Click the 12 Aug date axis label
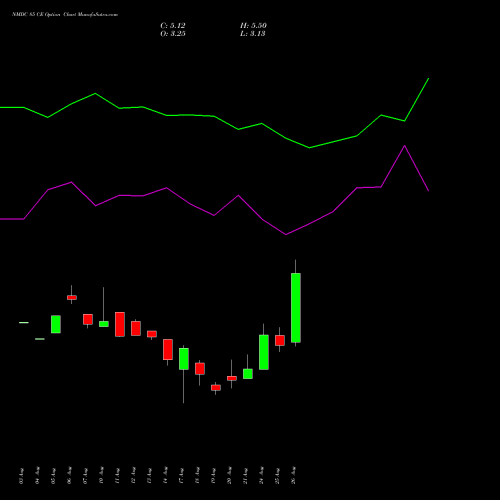The image size is (500, 500). click(133, 476)
